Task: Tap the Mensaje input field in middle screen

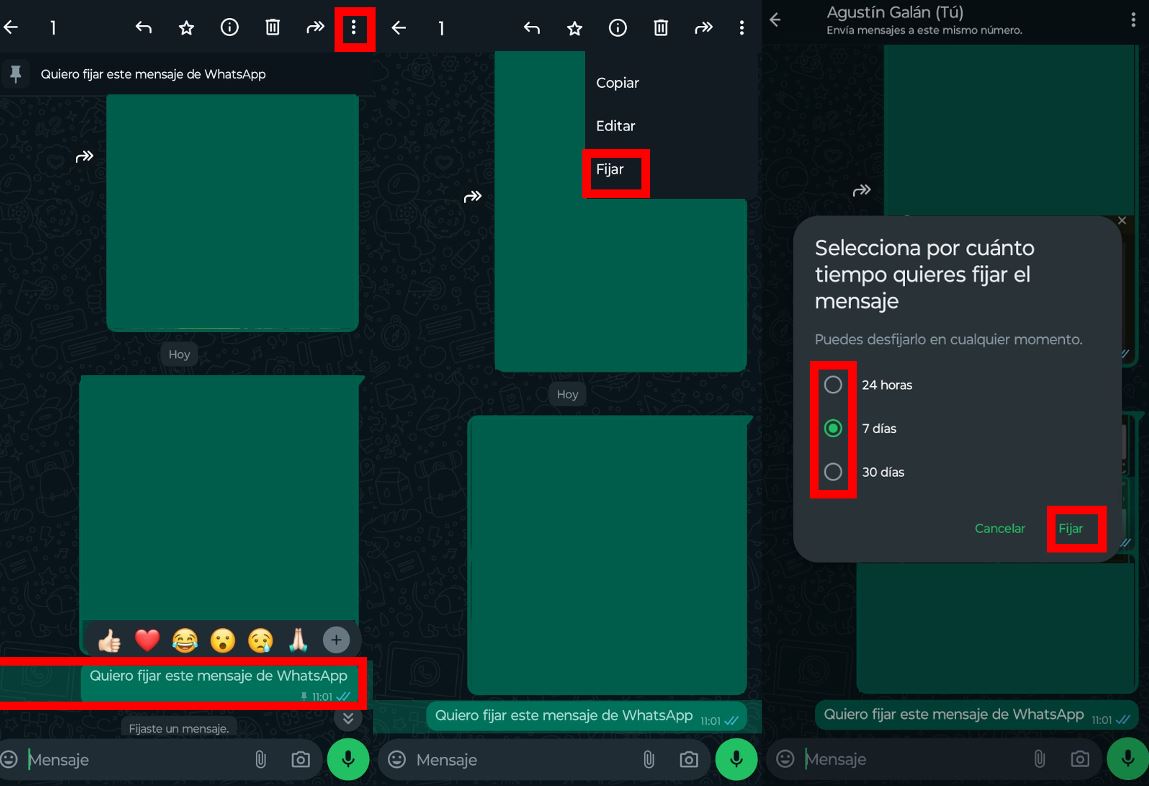Action: (x=524, y=760)
